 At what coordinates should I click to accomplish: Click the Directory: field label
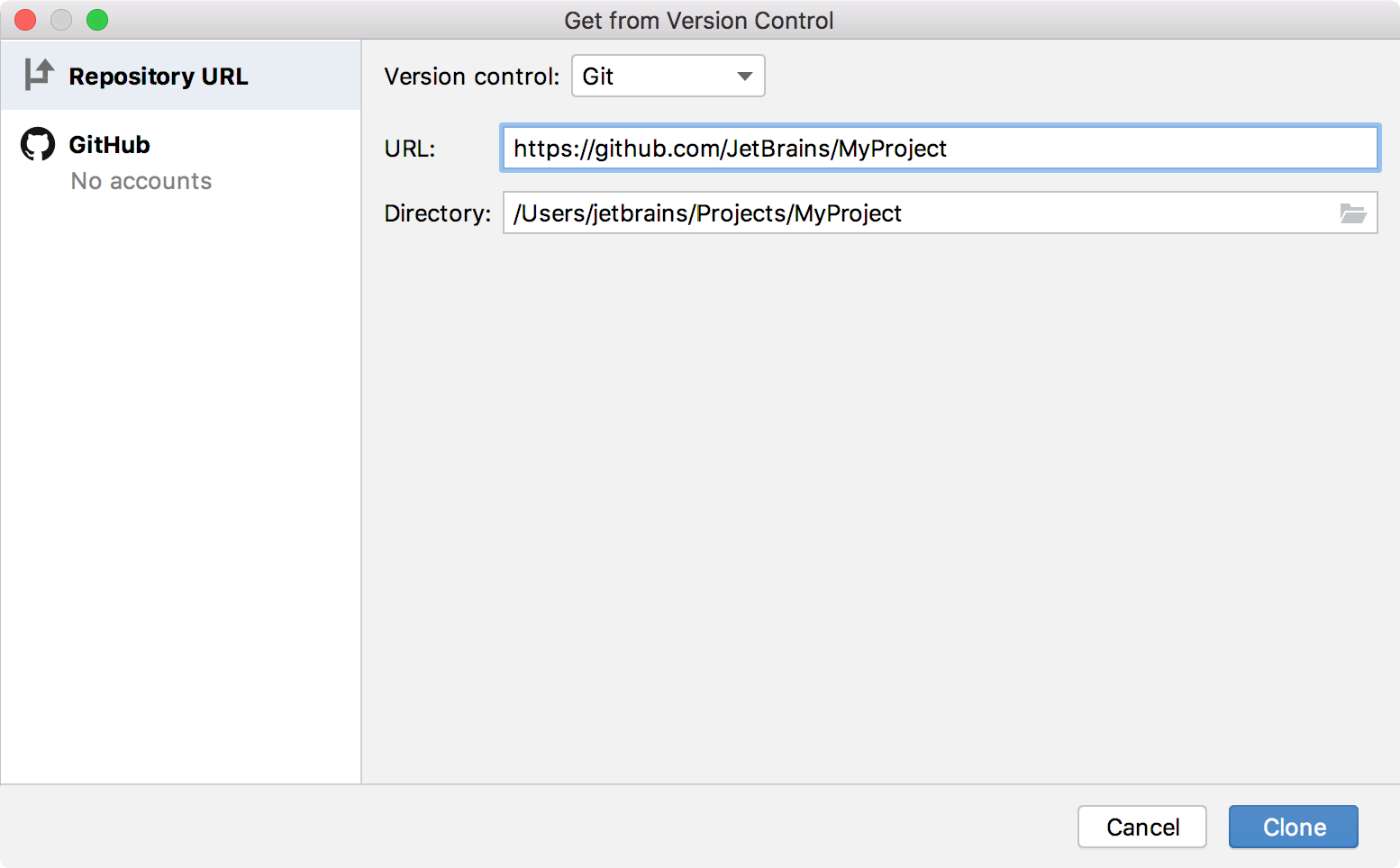[436, 213]
